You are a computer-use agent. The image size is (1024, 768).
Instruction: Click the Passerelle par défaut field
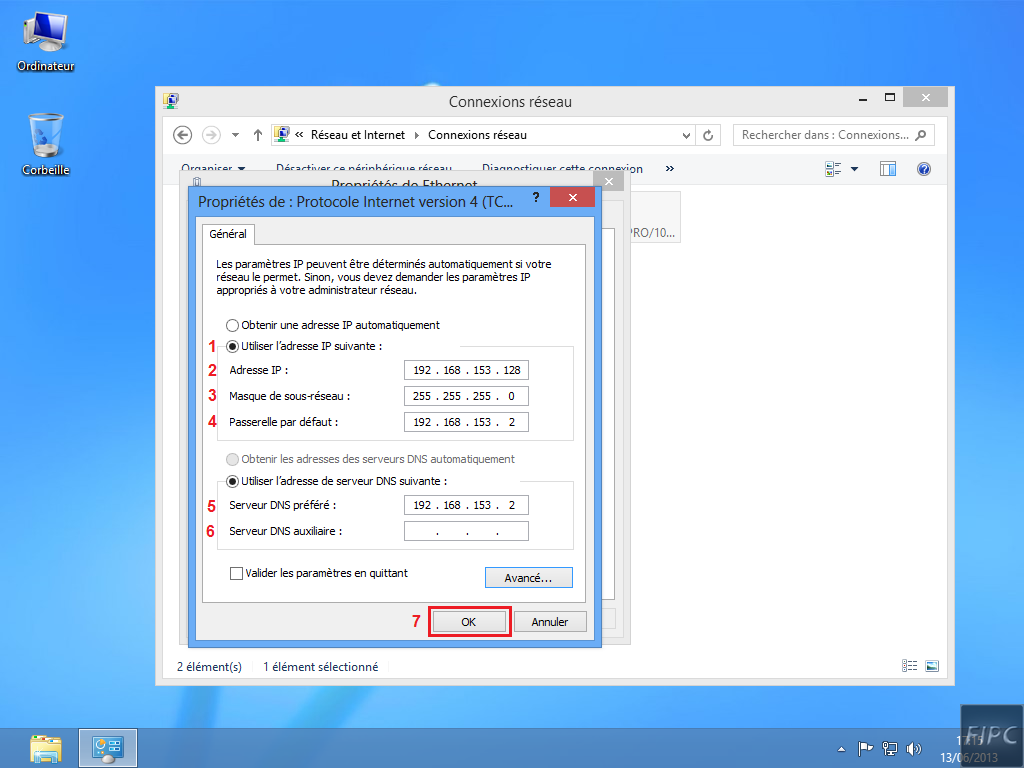coord(466,423)
